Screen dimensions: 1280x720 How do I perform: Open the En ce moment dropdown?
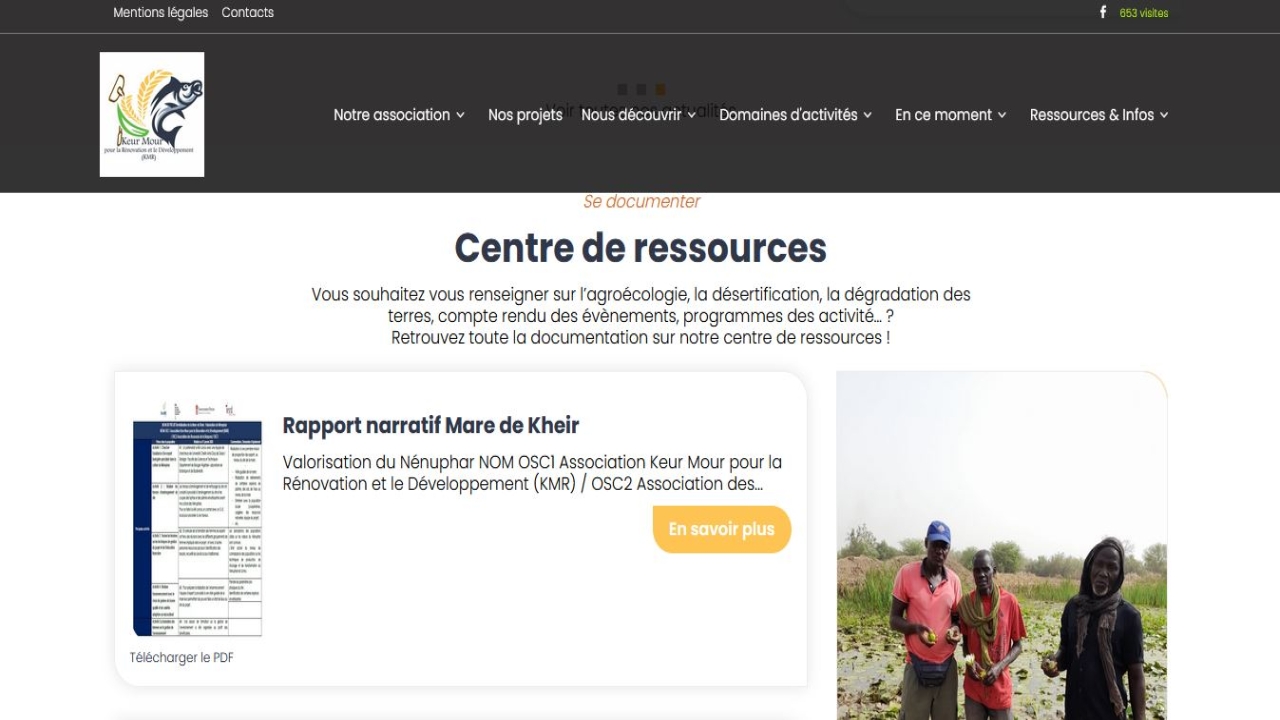pos(950,115)
